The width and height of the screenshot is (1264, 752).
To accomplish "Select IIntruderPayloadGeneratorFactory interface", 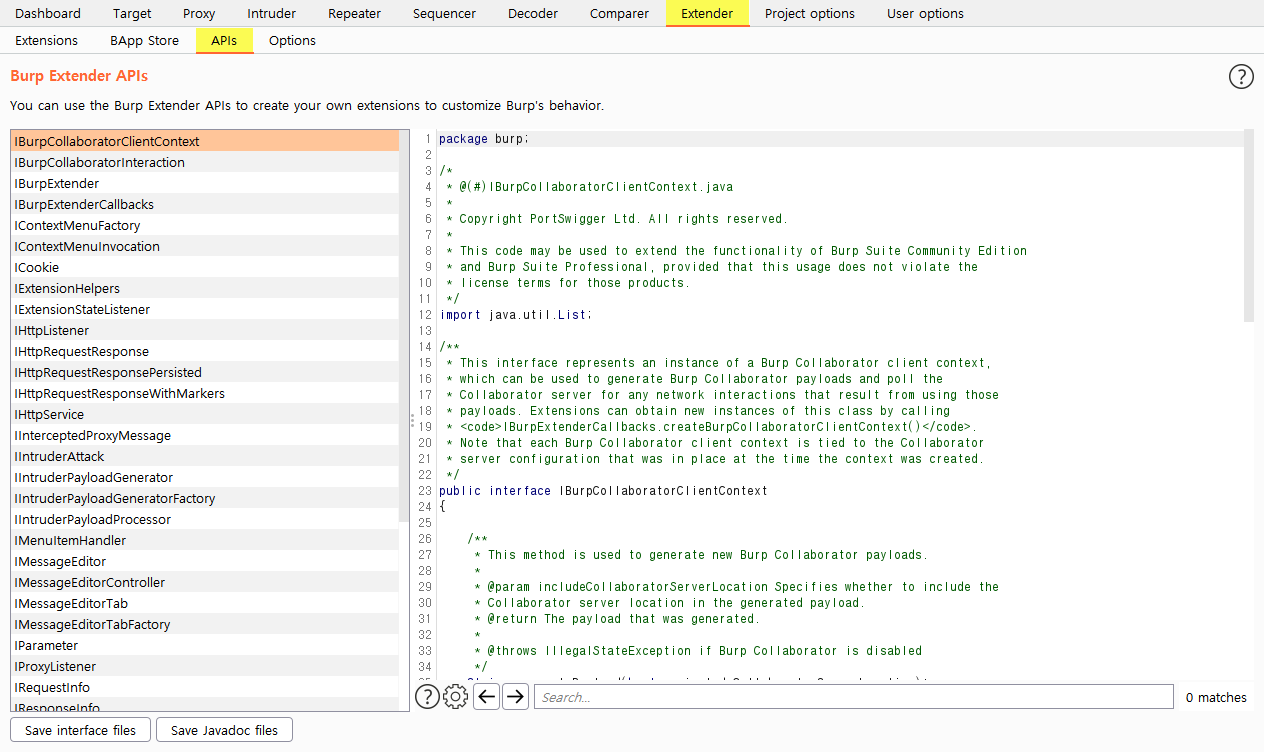I will tap(204, 498).
